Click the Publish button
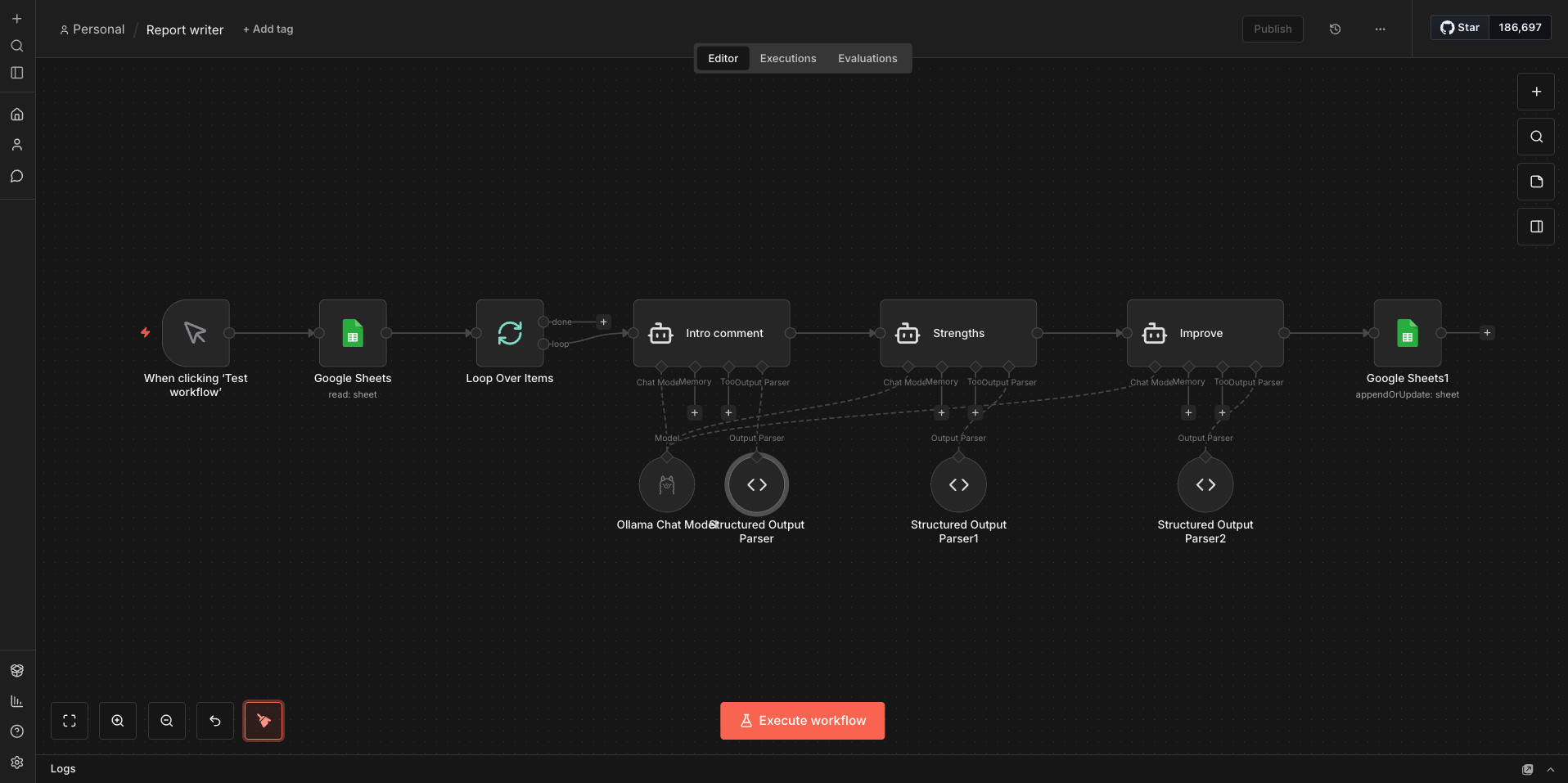 (1273, 29)
